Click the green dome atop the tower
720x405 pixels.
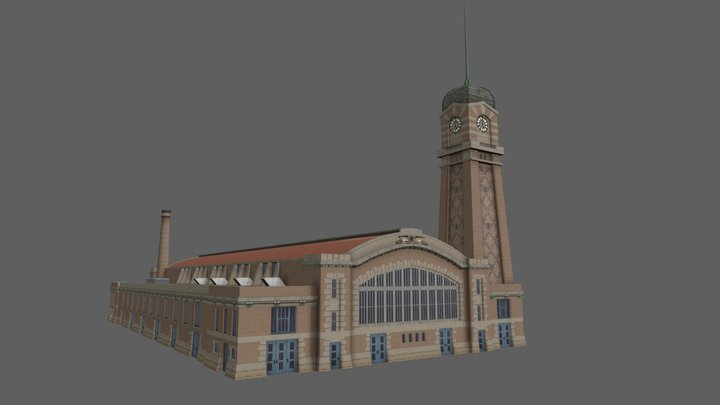coord(468,96)
